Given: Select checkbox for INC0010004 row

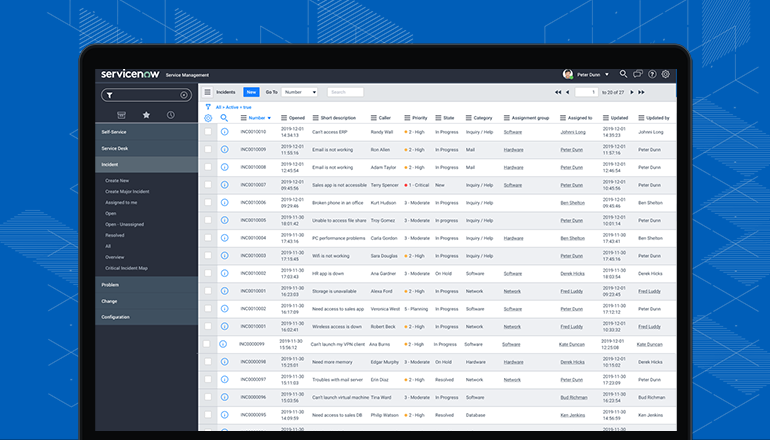Looking at the screenshot, I should 208,238.
